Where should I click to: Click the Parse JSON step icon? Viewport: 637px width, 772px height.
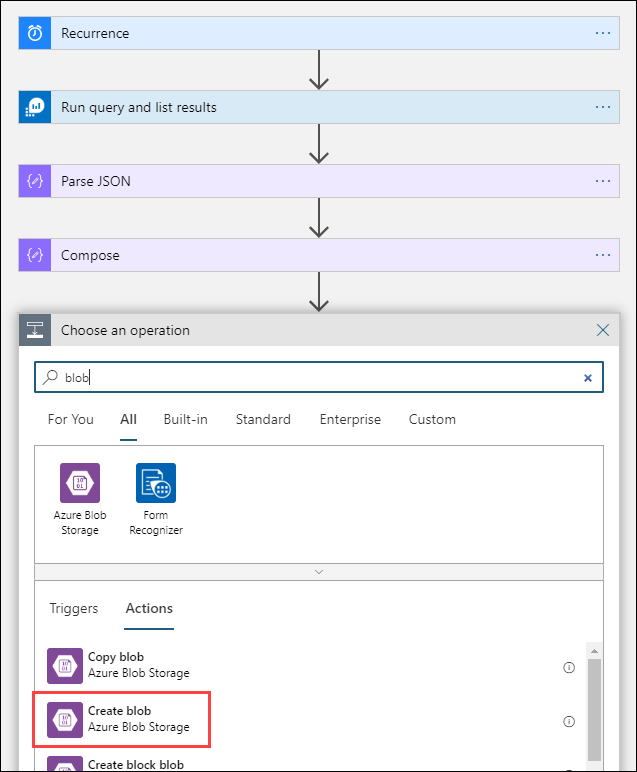point(35,181)
